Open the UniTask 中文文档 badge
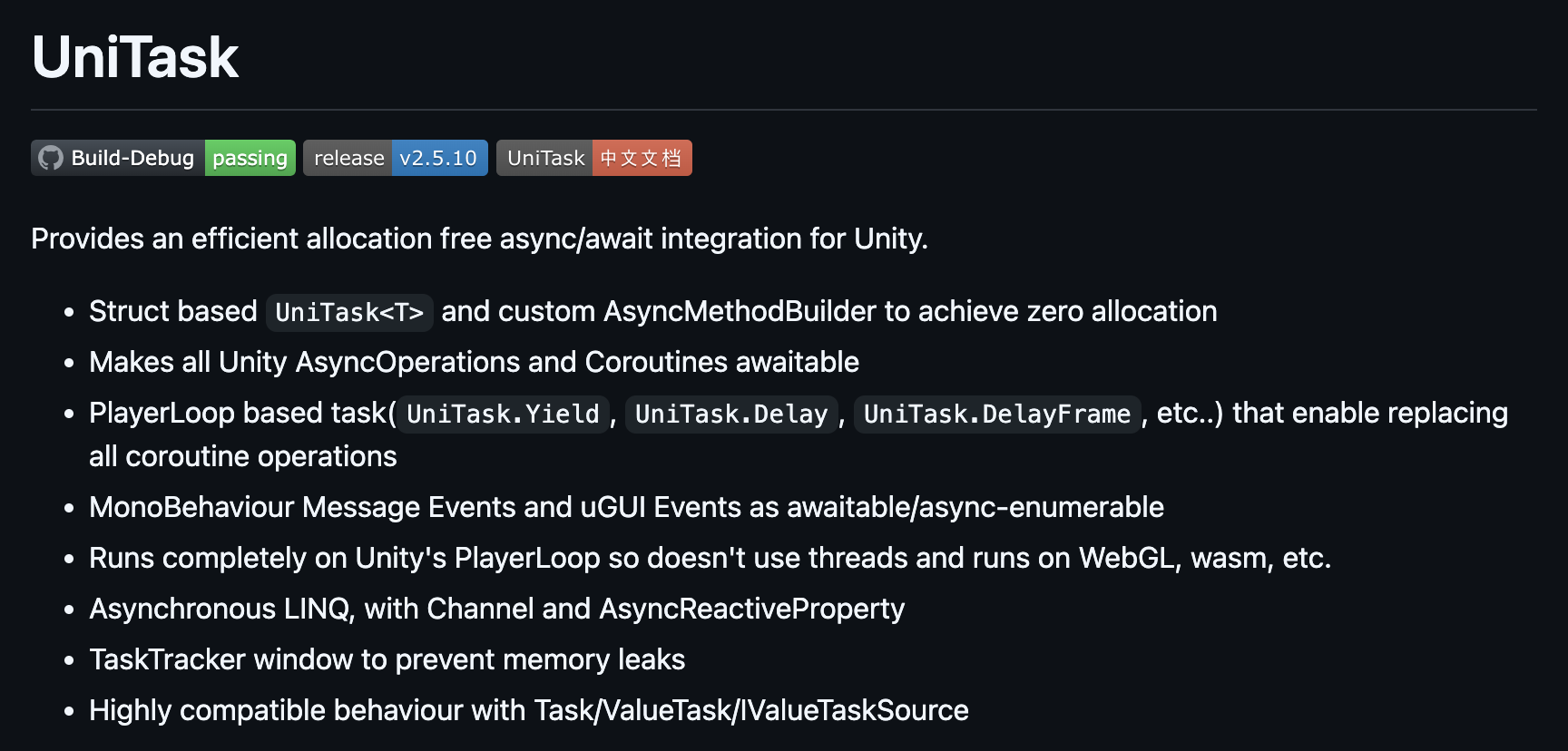This screenshot has width=1568, height=751. coord(594,158)
